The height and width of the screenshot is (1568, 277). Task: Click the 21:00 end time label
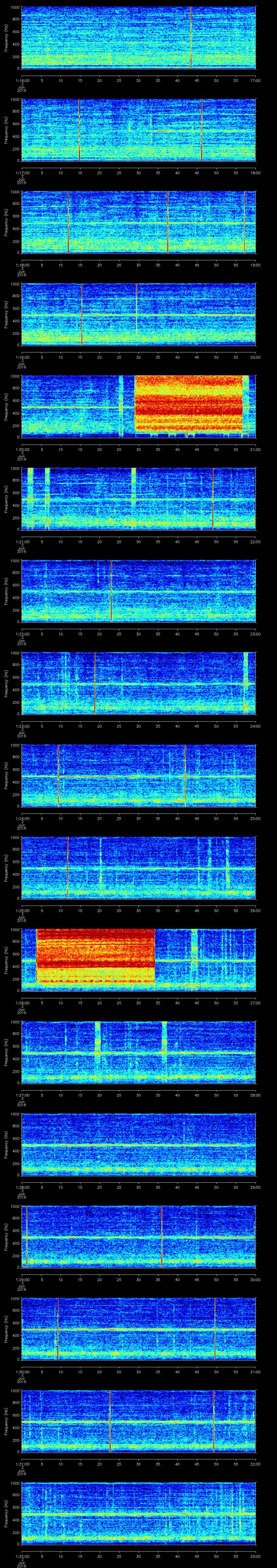256,449
